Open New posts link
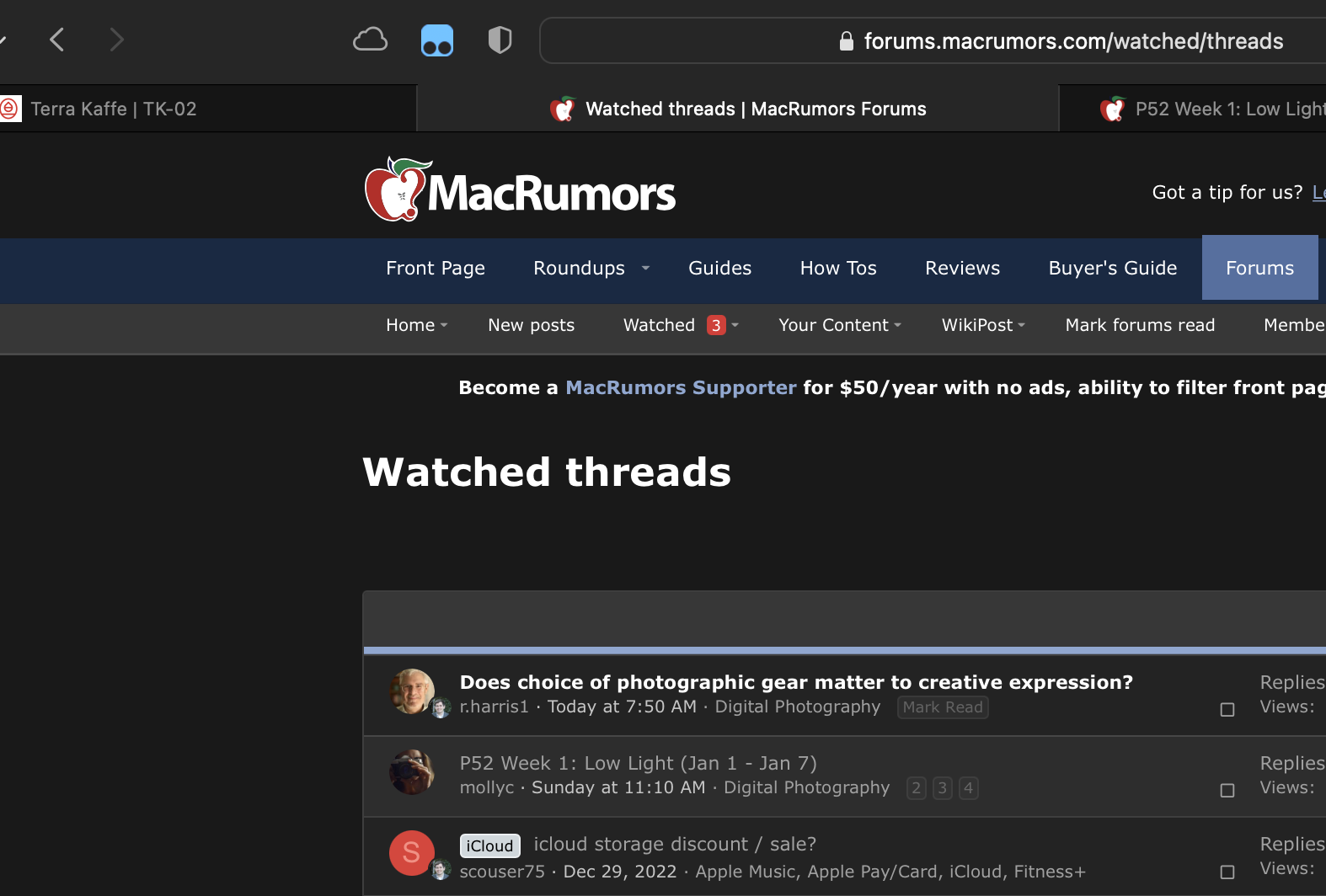This screenshot has height=896, width=1326. click(x=532, y=325)
